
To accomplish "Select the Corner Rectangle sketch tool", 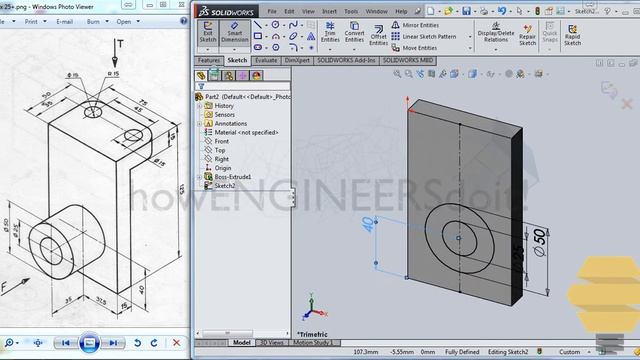I will (258, 36).
